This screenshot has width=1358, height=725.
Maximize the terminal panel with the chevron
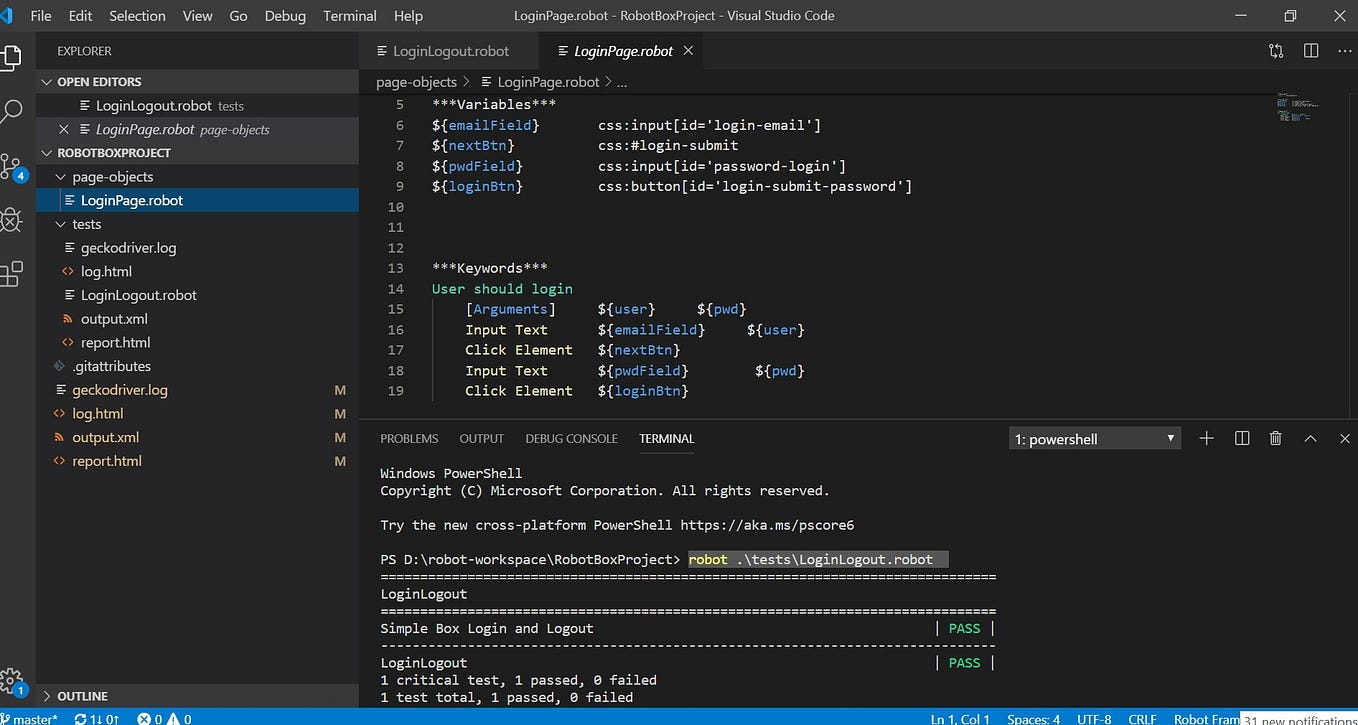(x=1310, y=438)
